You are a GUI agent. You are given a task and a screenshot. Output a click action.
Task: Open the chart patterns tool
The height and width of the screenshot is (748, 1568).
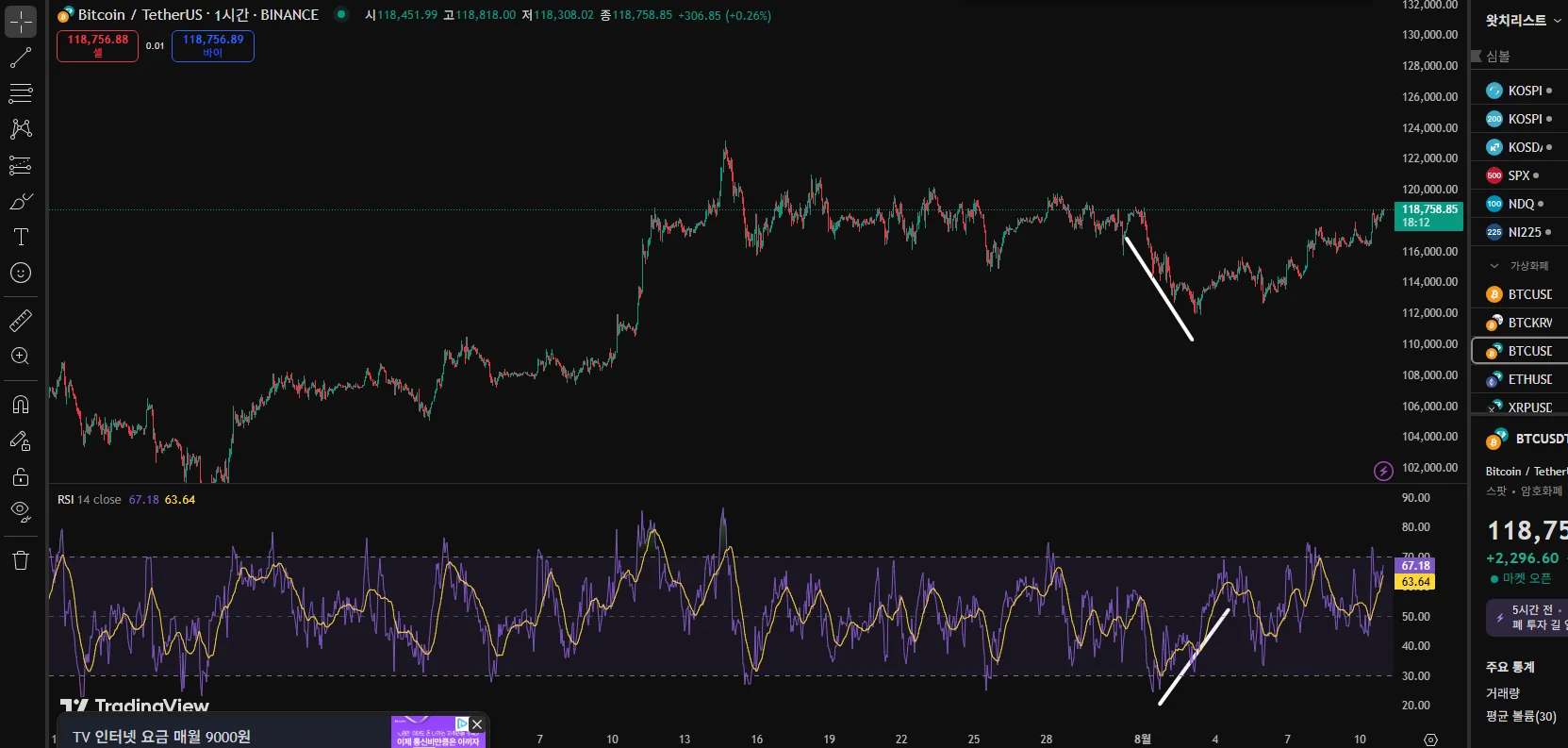pyautogui.click(x=21, y=129)
